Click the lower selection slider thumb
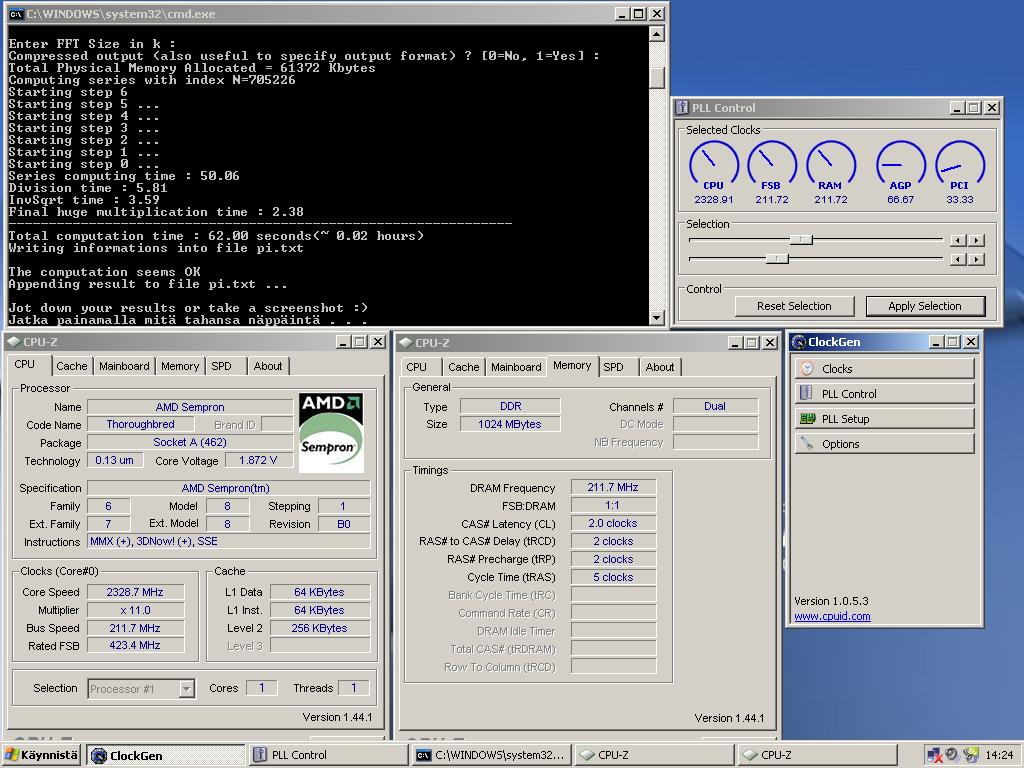The width and height of the screenshot is (1024, 768). [x=777, y=259]
